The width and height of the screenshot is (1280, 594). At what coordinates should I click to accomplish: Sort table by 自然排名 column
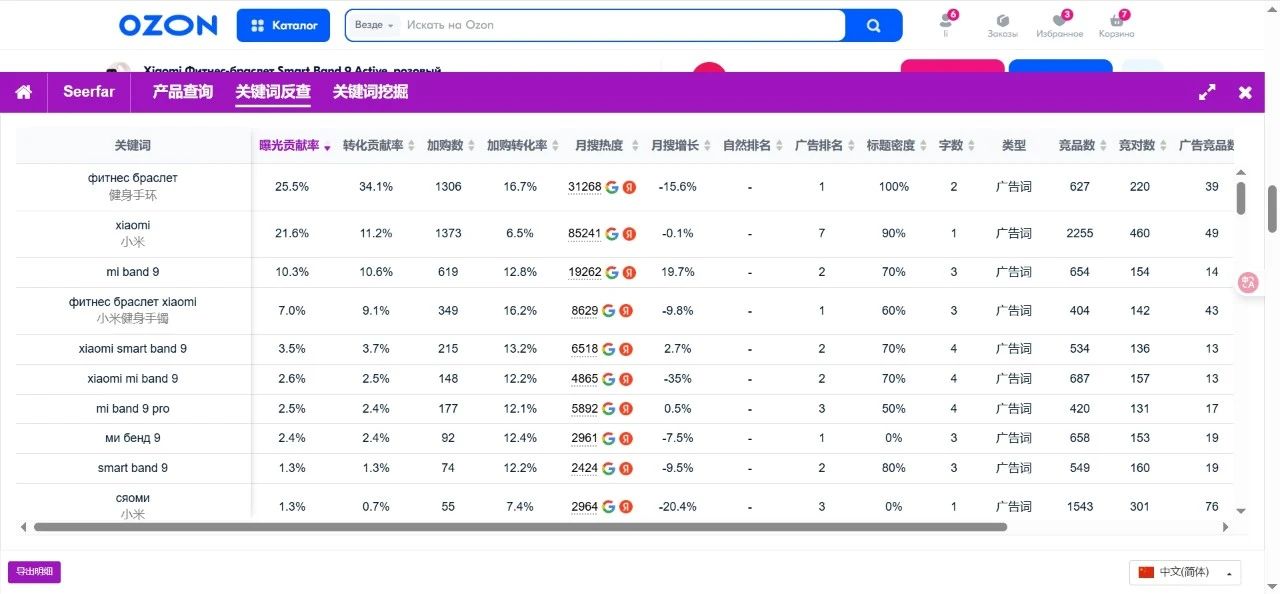(x=753, y=146)
